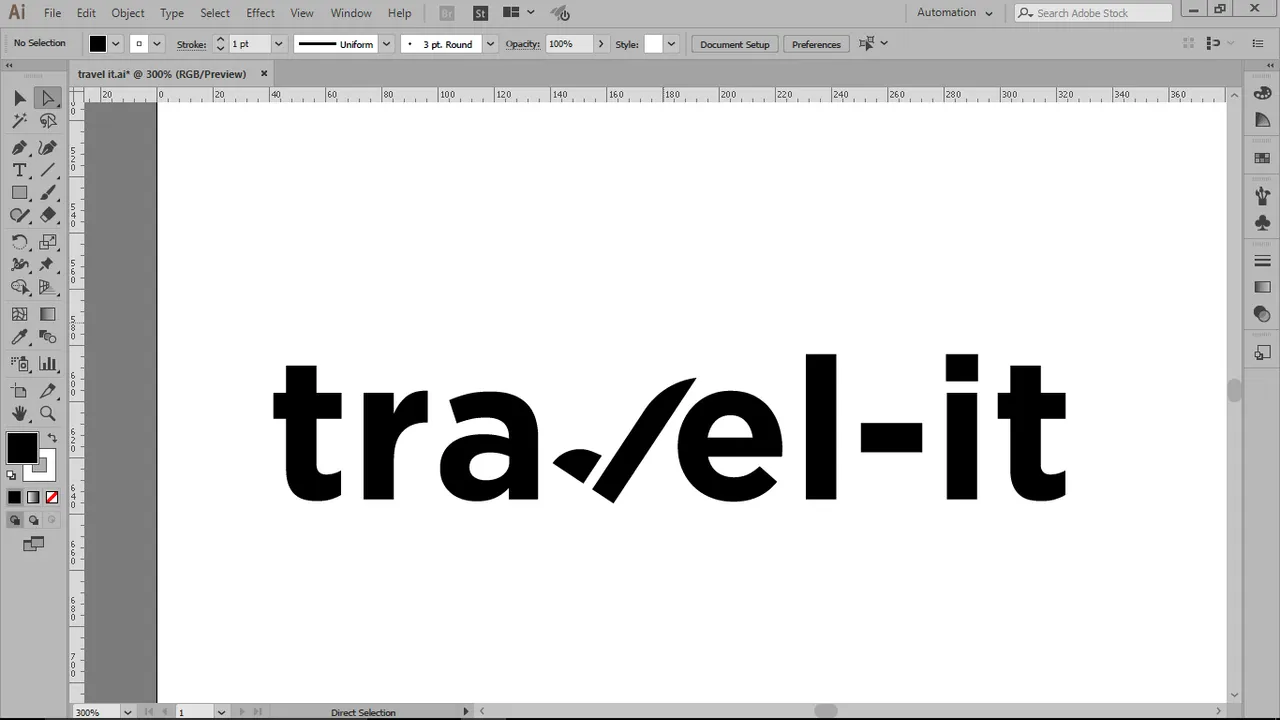Enable Draw Behind mode
This screenshot has width=1280, height=720.
tap(33, 520)
